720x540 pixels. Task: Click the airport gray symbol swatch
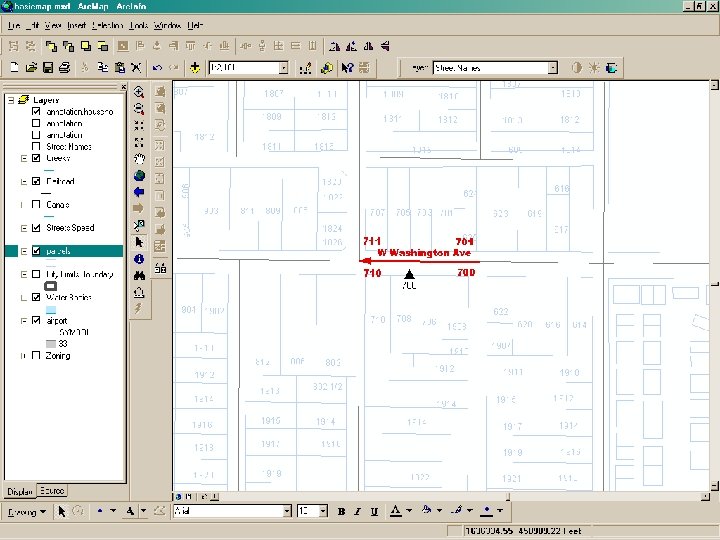(x=51, y=344)
